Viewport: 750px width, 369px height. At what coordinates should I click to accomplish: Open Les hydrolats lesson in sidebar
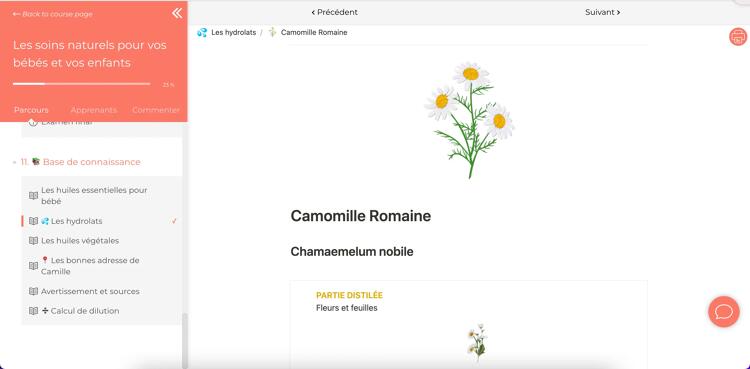[x=77, y=221]
